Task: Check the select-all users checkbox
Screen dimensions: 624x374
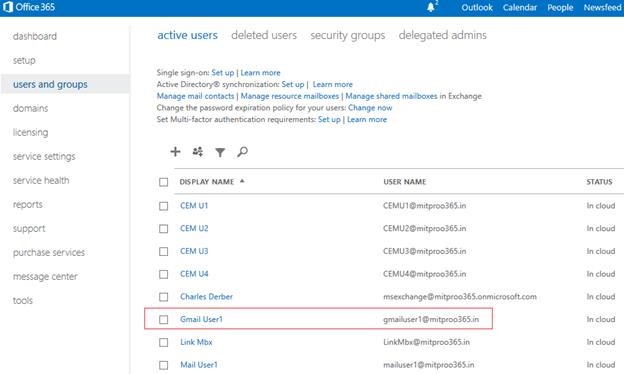Action: pos(164,182)
